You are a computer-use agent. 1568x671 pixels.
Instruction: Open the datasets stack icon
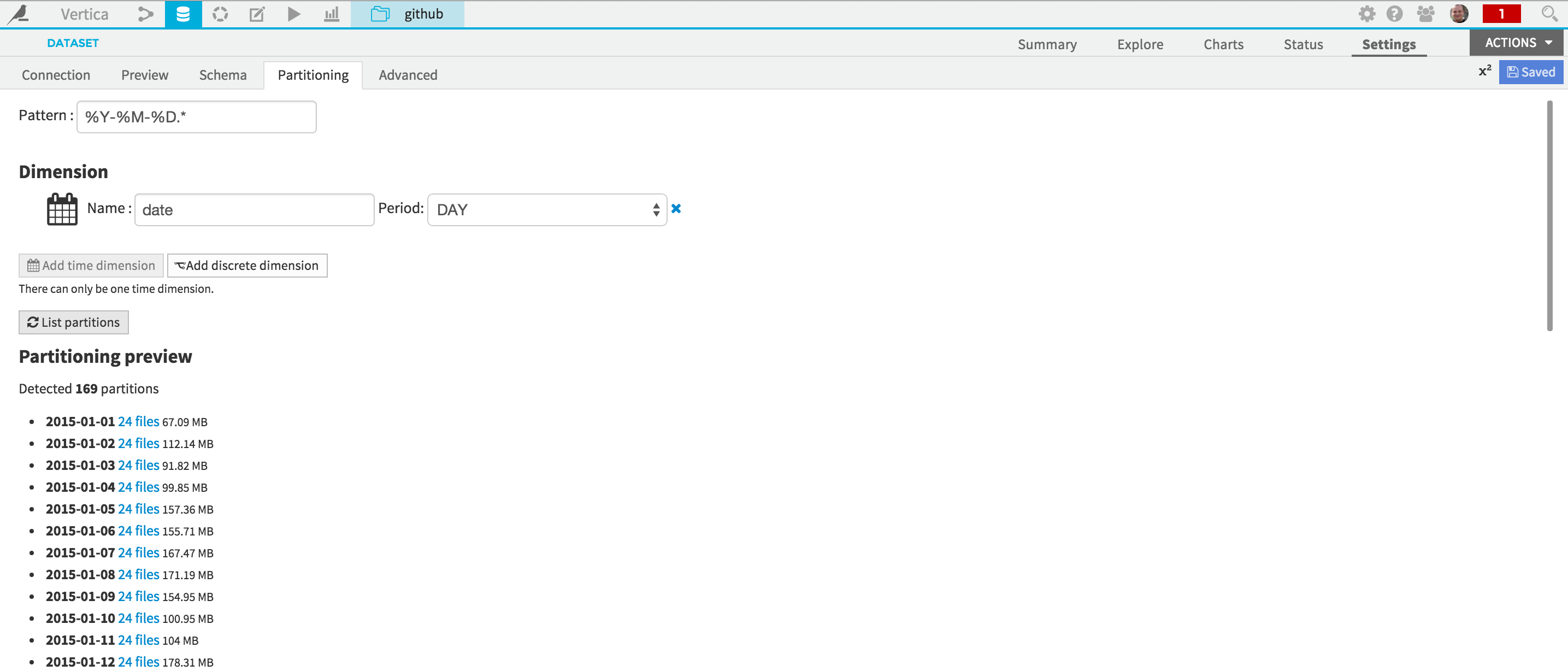coord(182,14)
